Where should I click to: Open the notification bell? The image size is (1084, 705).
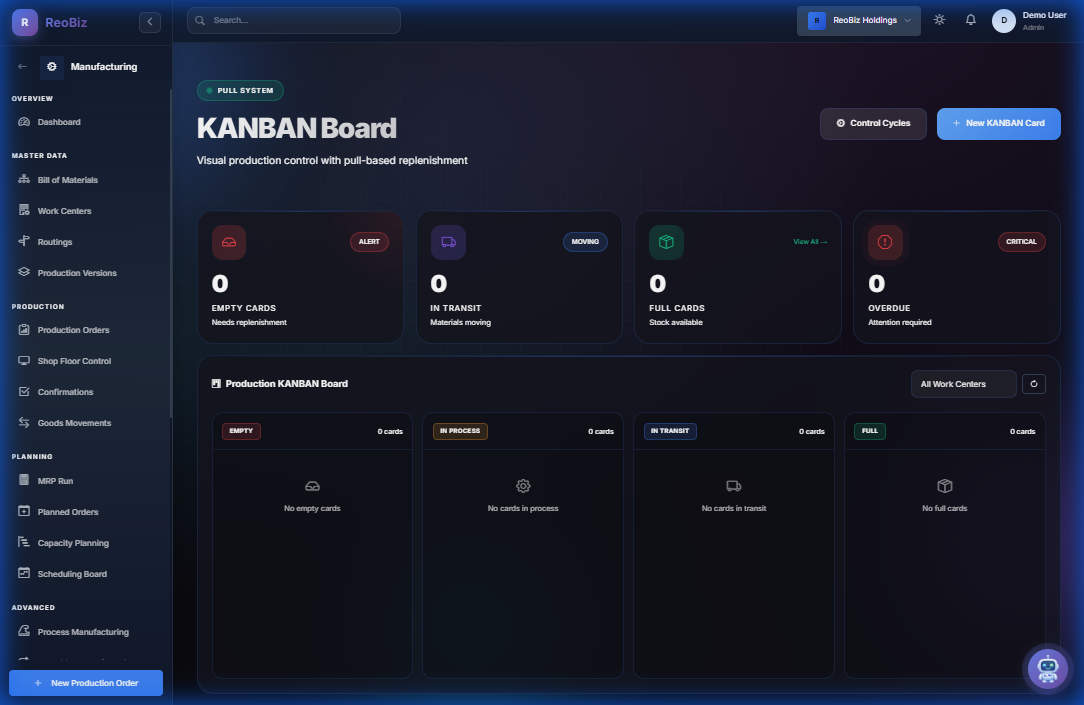(x=970, y=19)
